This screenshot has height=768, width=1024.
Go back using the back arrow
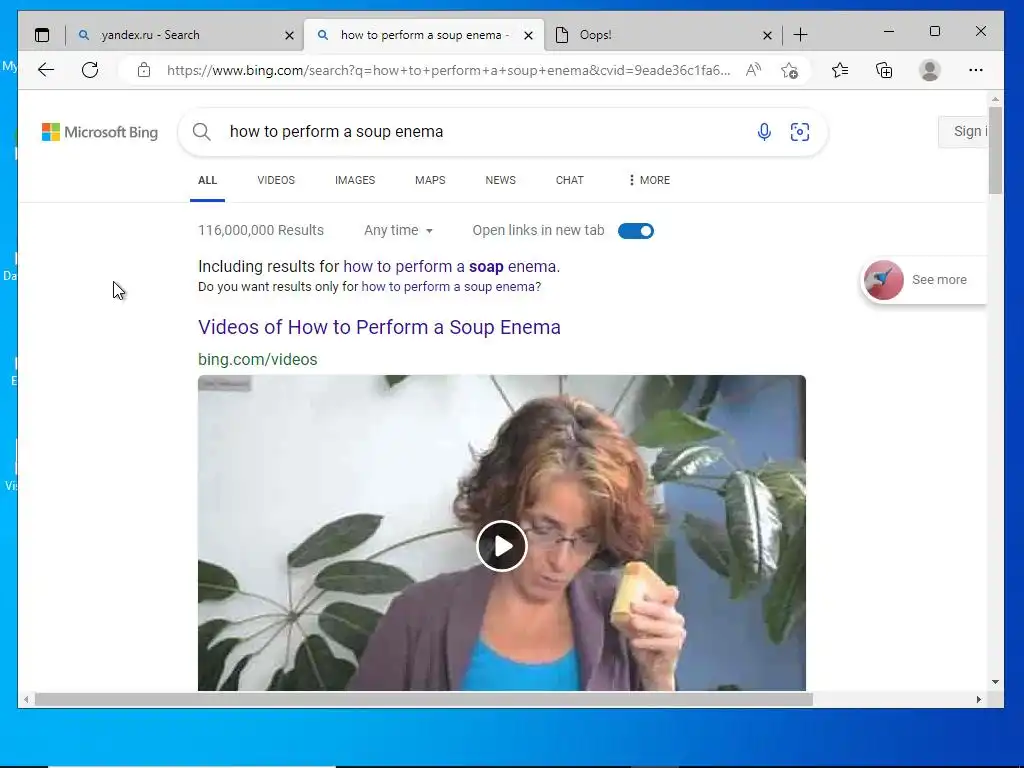tap(46, 70)
